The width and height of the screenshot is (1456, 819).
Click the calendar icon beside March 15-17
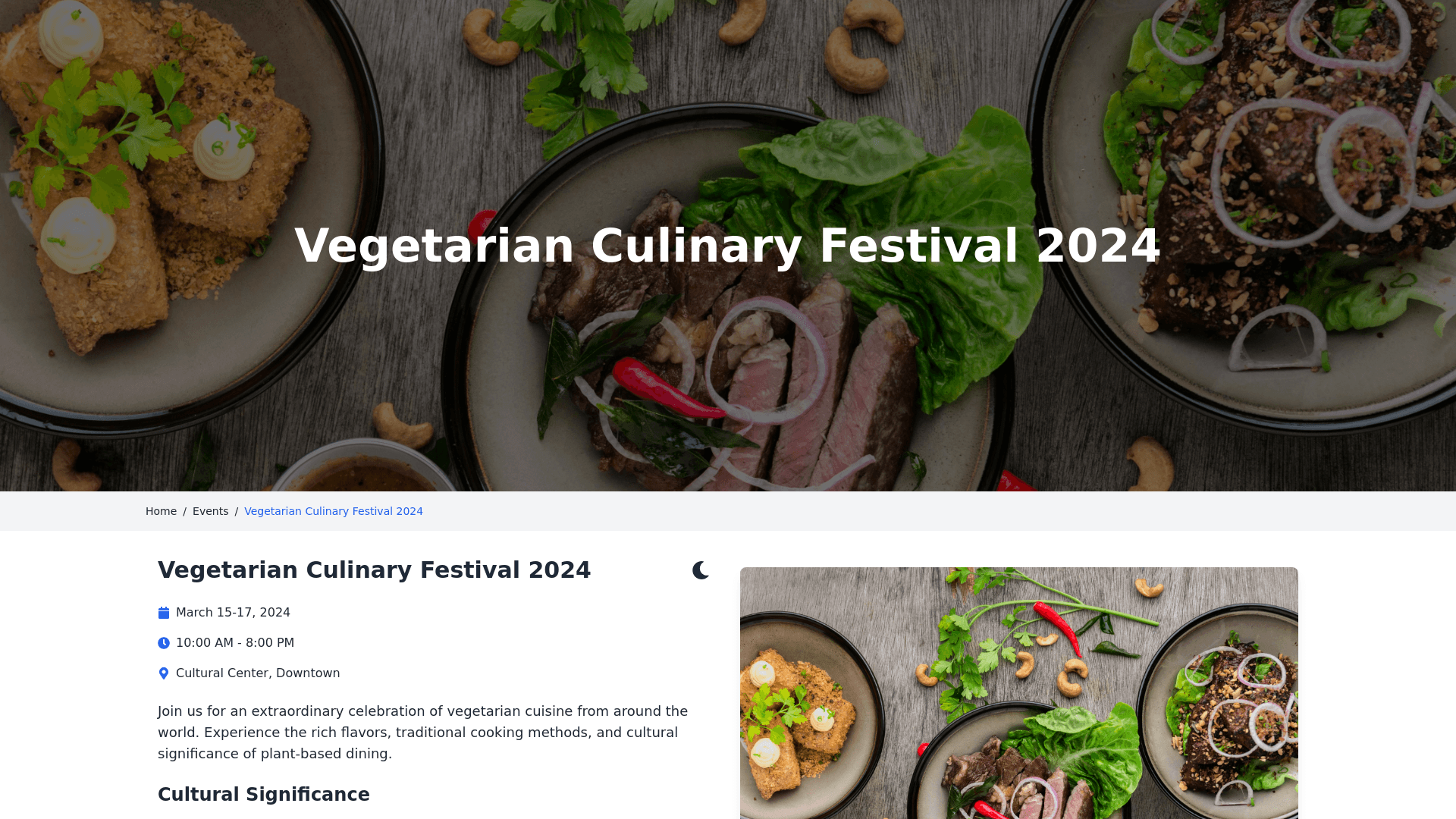[164, 613]
